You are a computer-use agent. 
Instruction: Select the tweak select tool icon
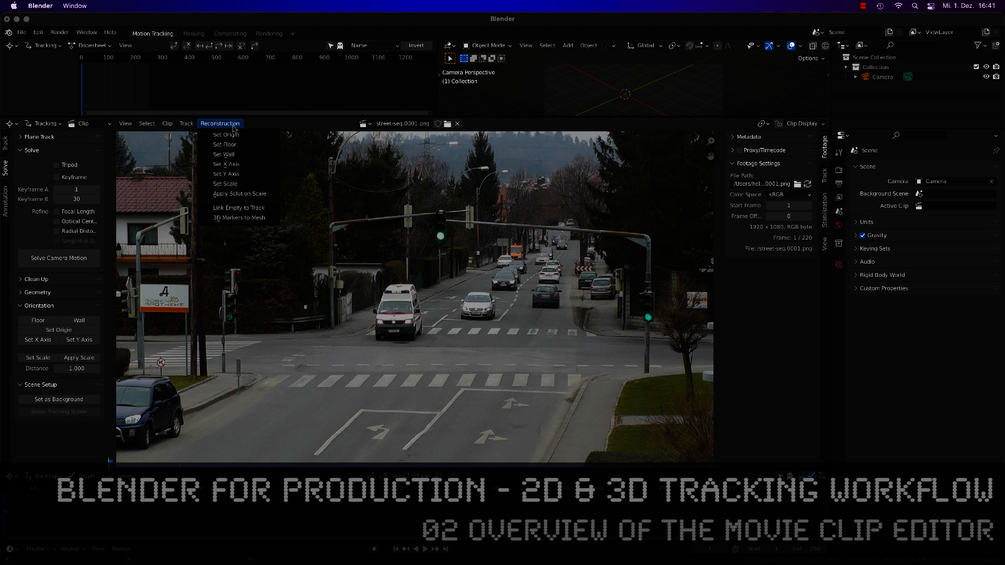[x=450, y=58]
